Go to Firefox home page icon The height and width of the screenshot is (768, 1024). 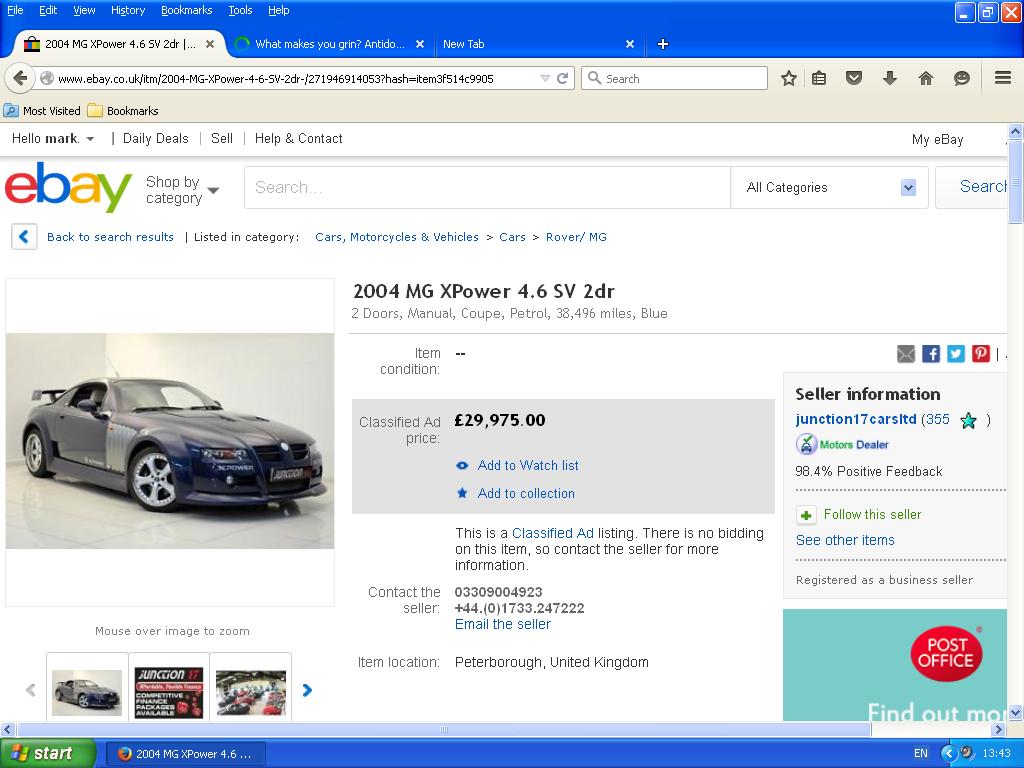(x=925, y=78)
